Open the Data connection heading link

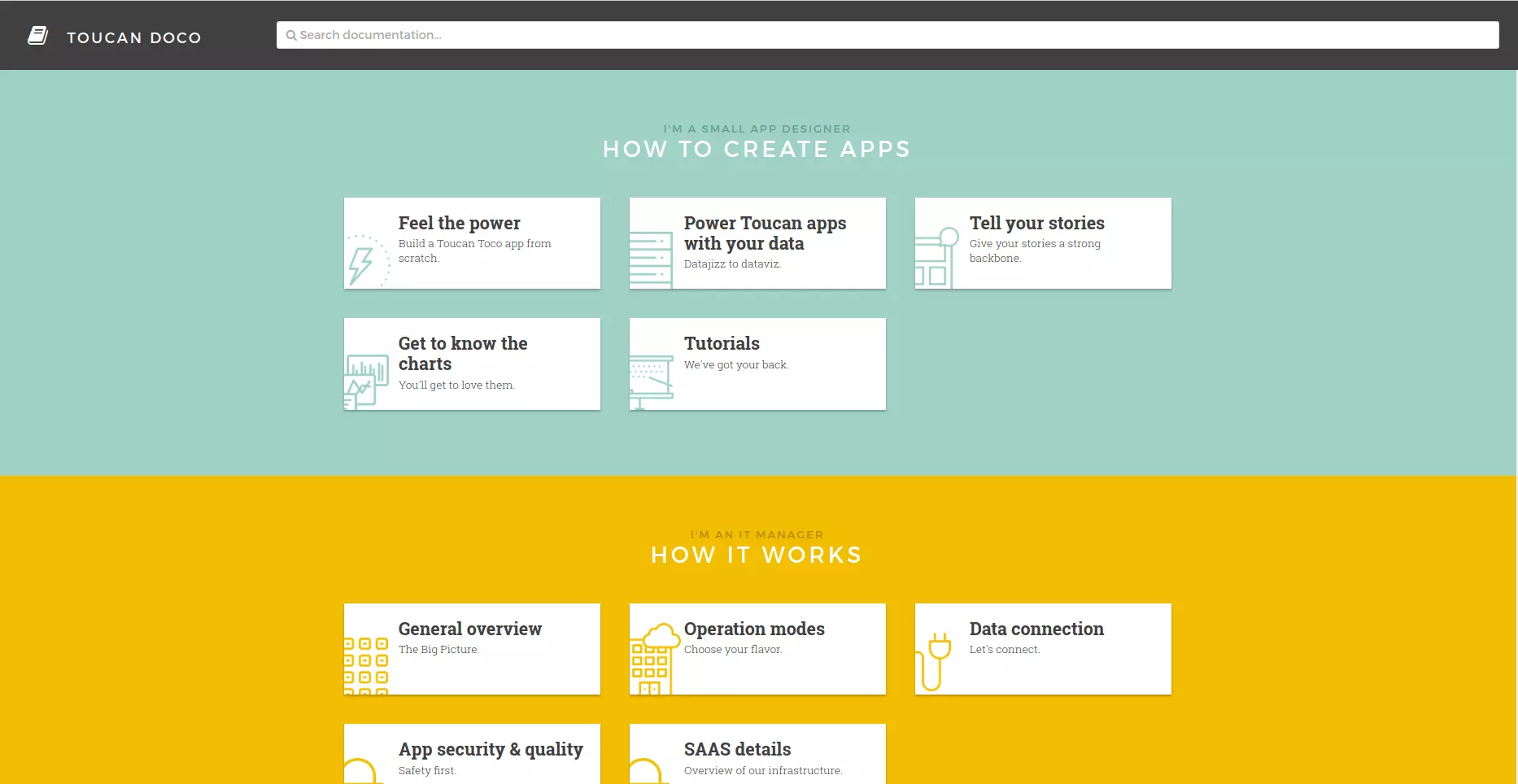pos(1036,629)
